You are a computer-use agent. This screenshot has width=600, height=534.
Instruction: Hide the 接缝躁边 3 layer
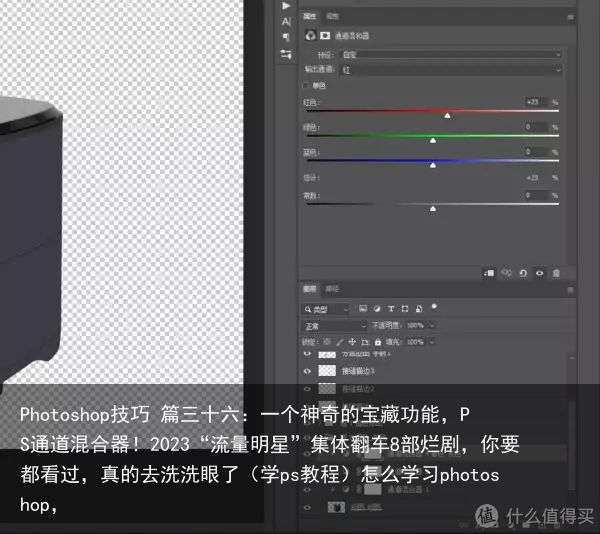307,371
